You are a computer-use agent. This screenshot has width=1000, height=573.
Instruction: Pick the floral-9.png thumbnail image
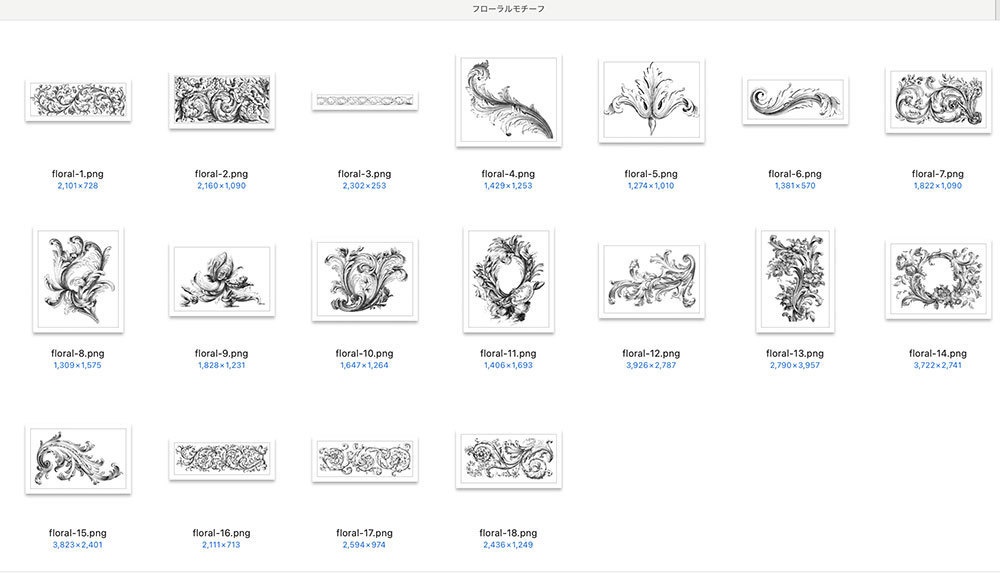click(221, 279)
